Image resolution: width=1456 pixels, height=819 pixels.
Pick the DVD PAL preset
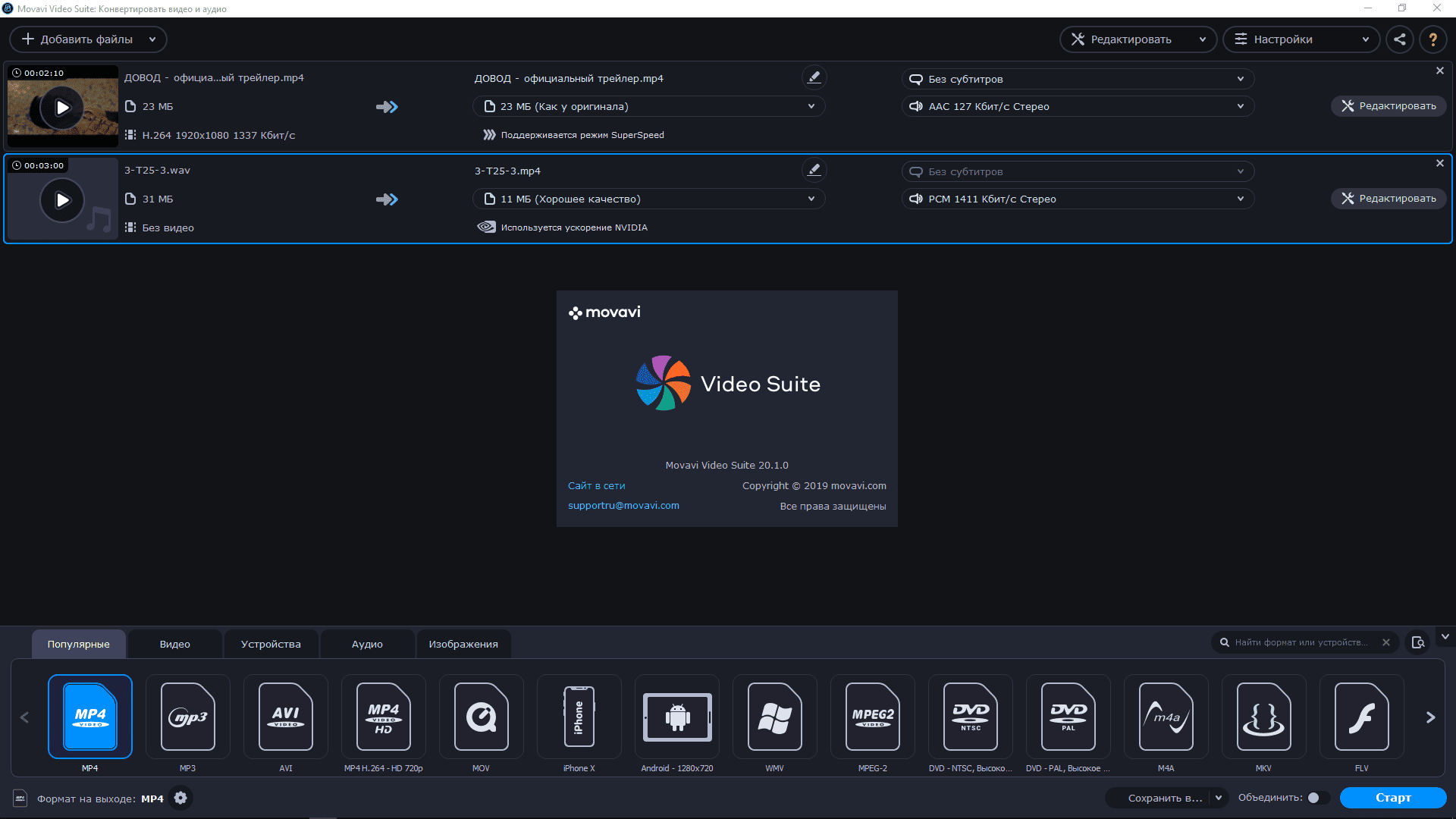tap(1068, 717)
